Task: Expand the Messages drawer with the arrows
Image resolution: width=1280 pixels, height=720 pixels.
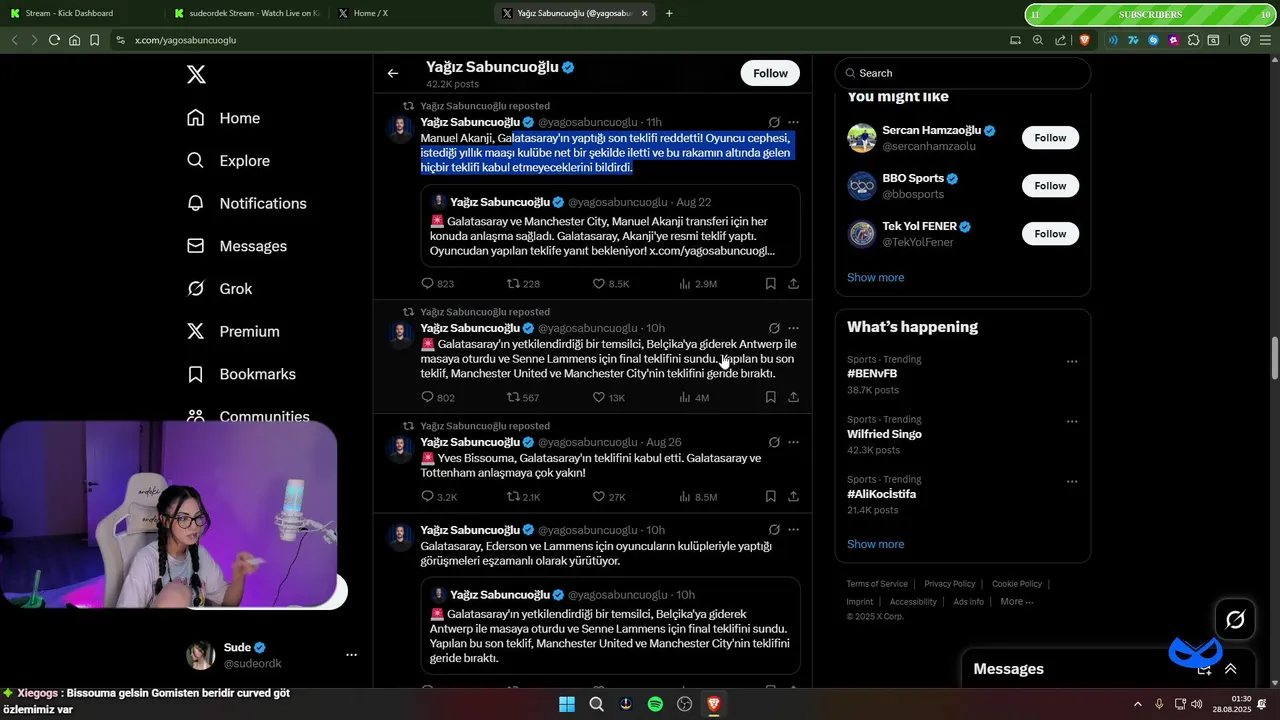Action: [x=1230, y=669]
